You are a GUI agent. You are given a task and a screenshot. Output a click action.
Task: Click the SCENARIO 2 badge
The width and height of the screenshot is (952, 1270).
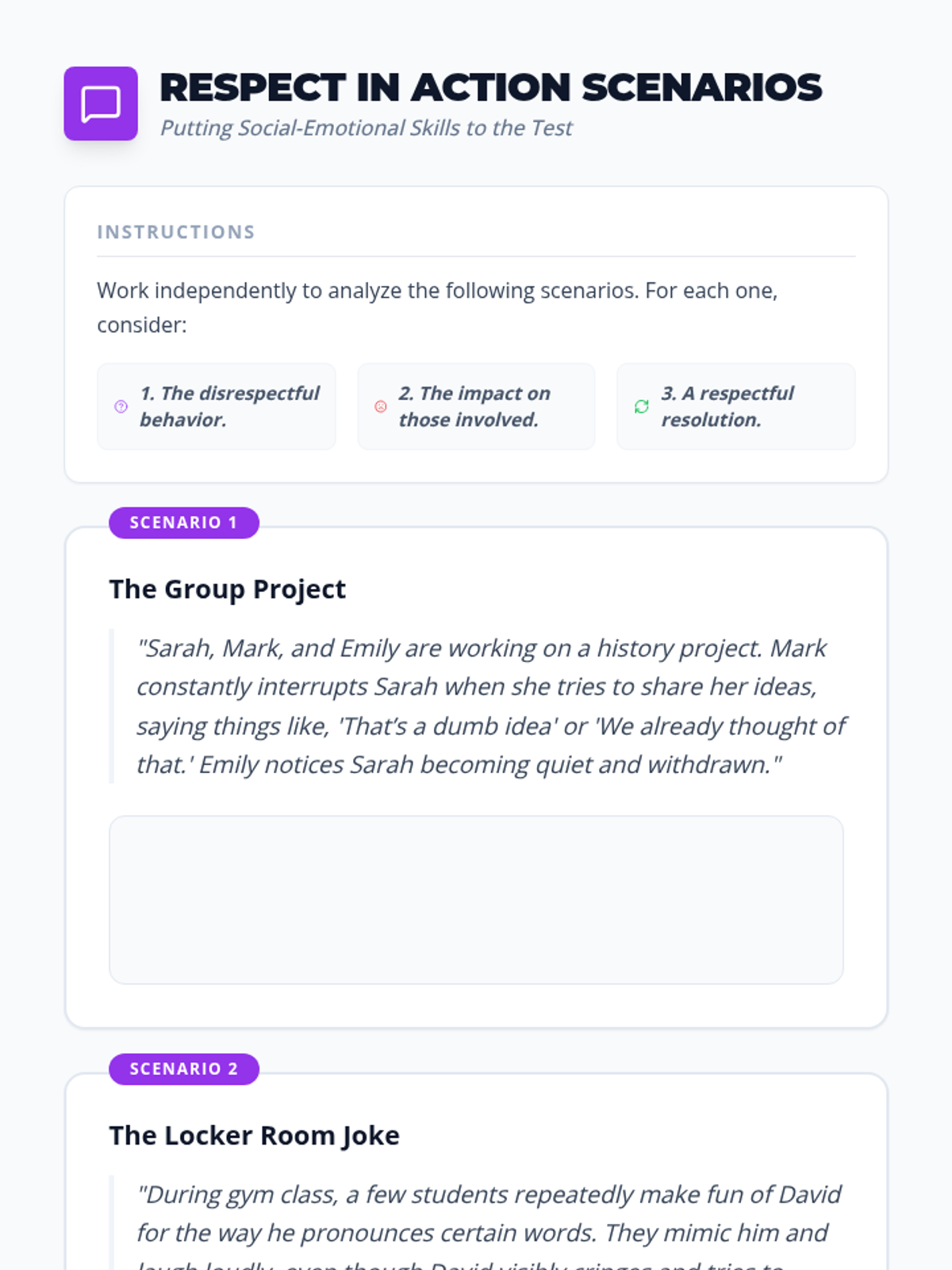[x=183, y=1069]
